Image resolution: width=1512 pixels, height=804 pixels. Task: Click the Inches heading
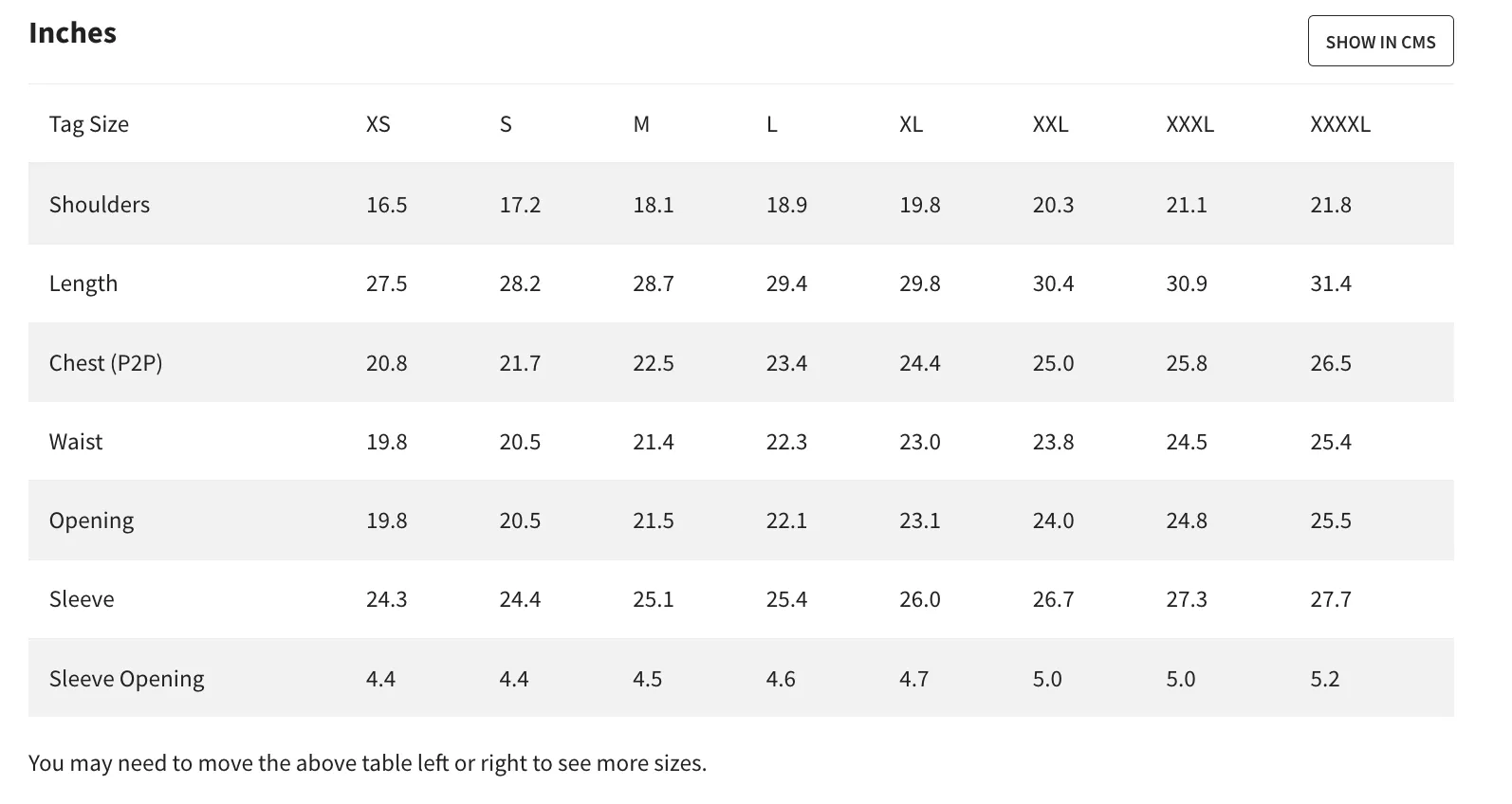coord(73,32)
